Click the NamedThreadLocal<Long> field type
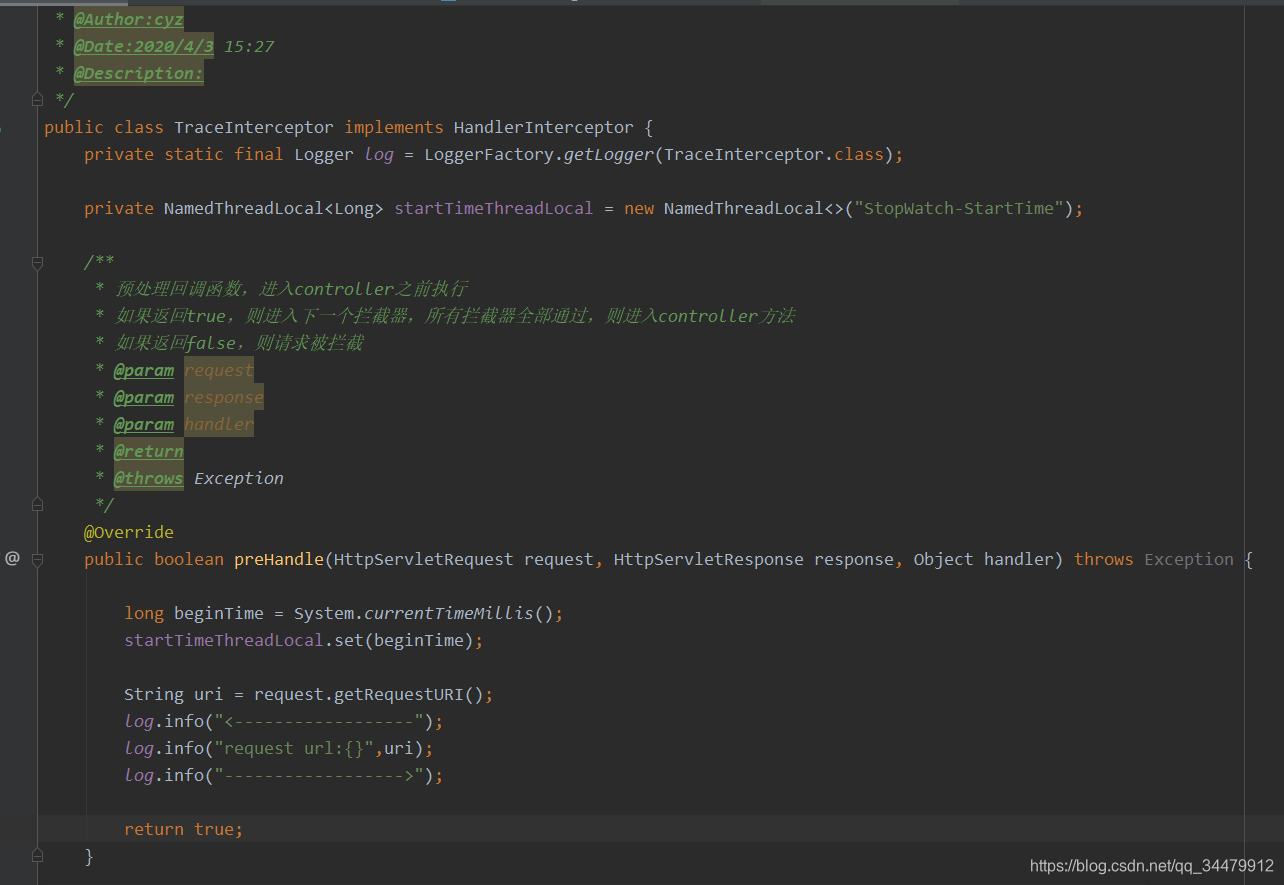Image resolution: width=1284 pixels, height=885 pixels. [274, 208]
